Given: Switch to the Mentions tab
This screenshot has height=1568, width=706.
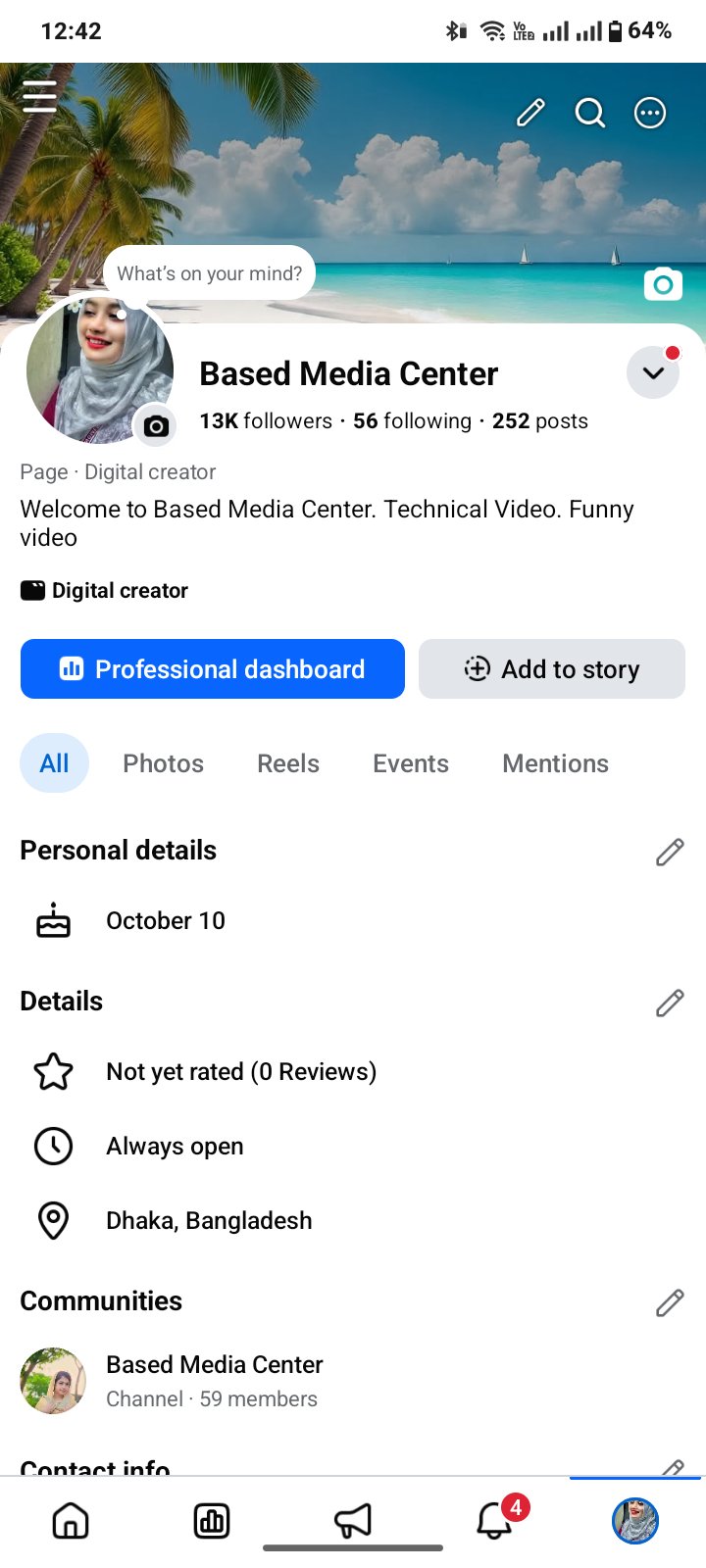Looking at the screenshot, I should [x=556, y=763].
